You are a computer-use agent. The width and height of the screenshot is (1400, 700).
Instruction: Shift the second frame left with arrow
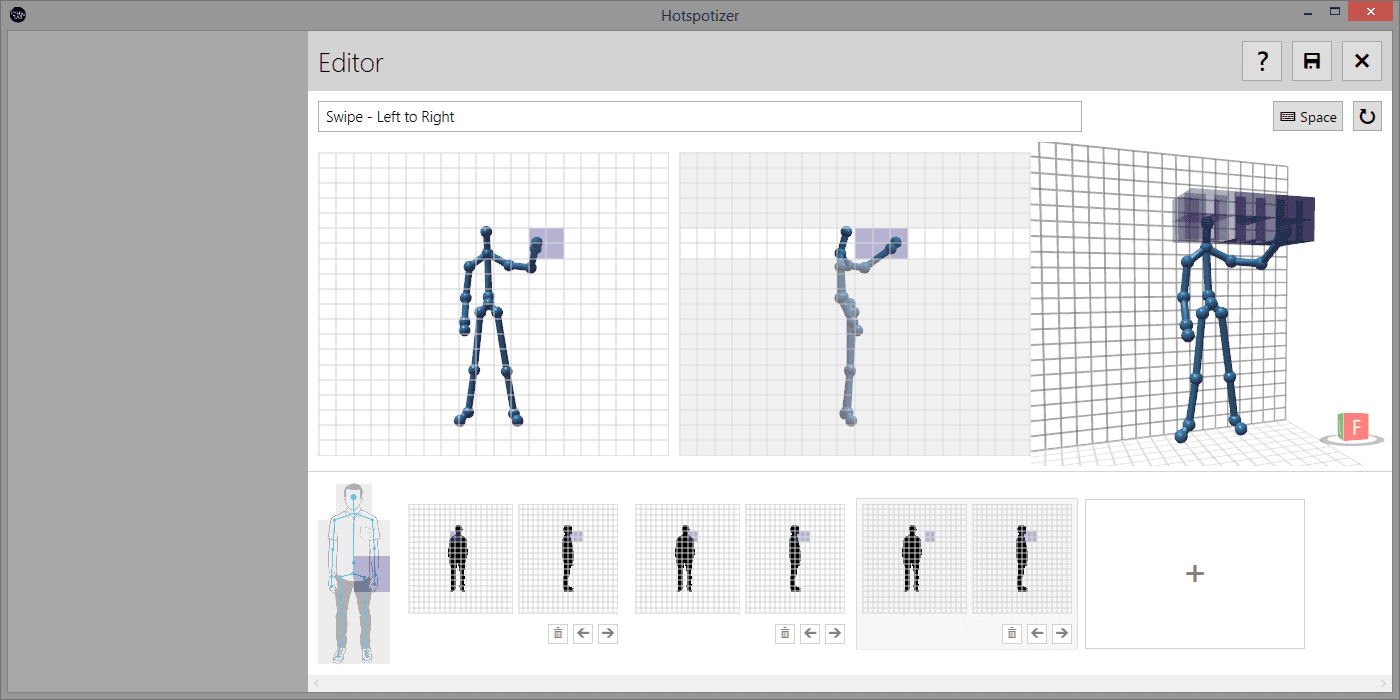tap(810, 633)
